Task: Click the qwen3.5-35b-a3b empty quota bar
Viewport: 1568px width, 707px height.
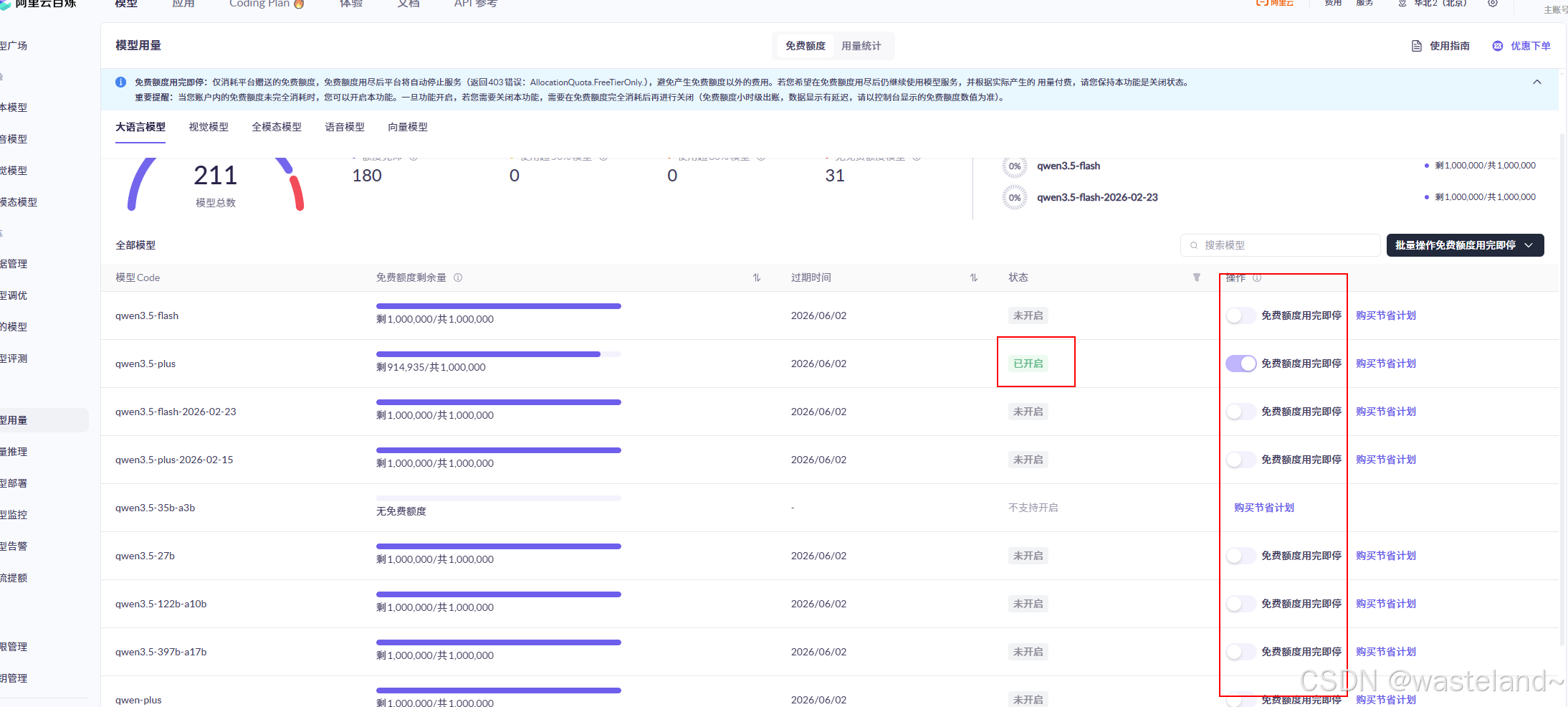Action: point(499,498)
